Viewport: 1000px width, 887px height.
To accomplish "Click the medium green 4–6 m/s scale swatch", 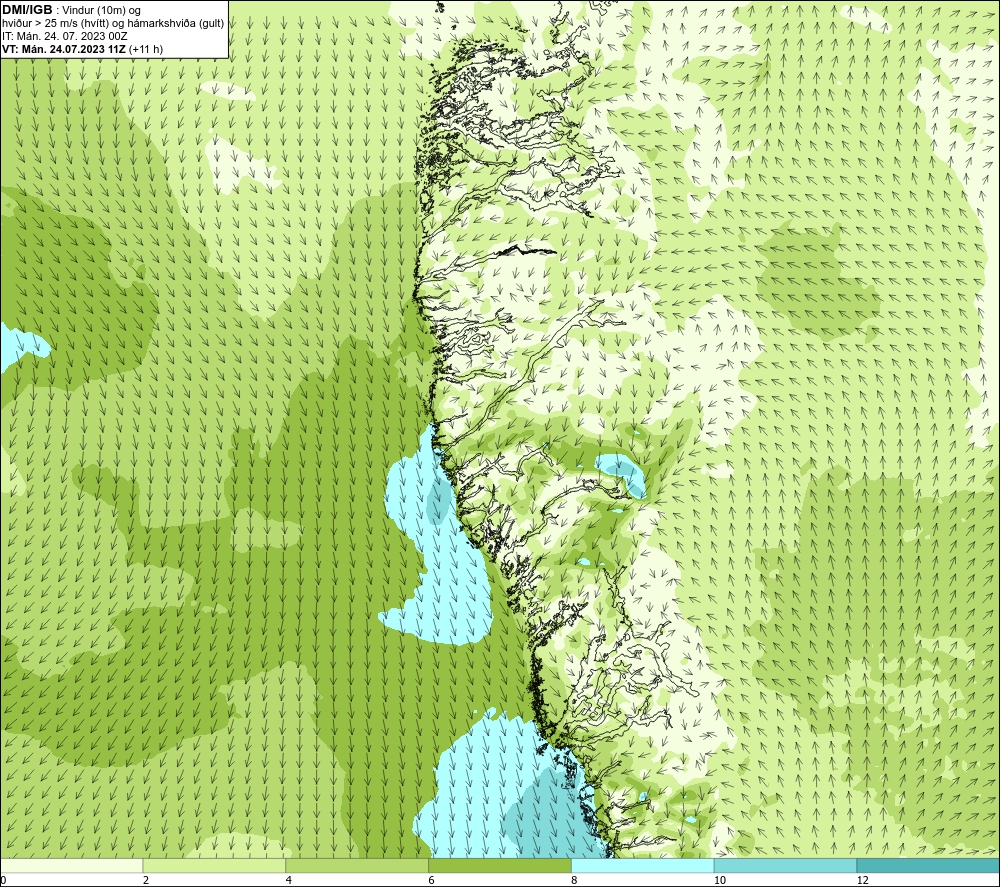I will pyautogui.click(x=357, y=865).
